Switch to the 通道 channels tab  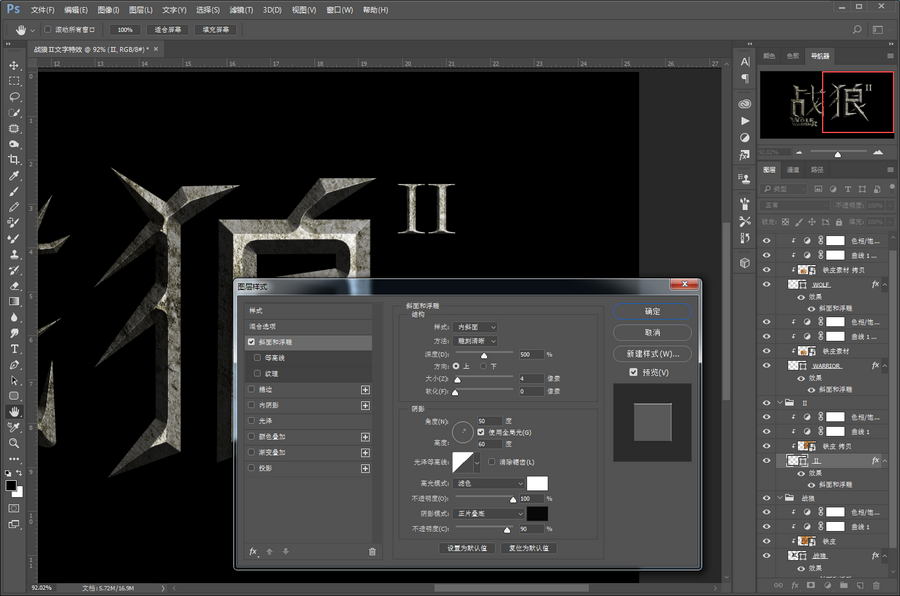point(793,170)
